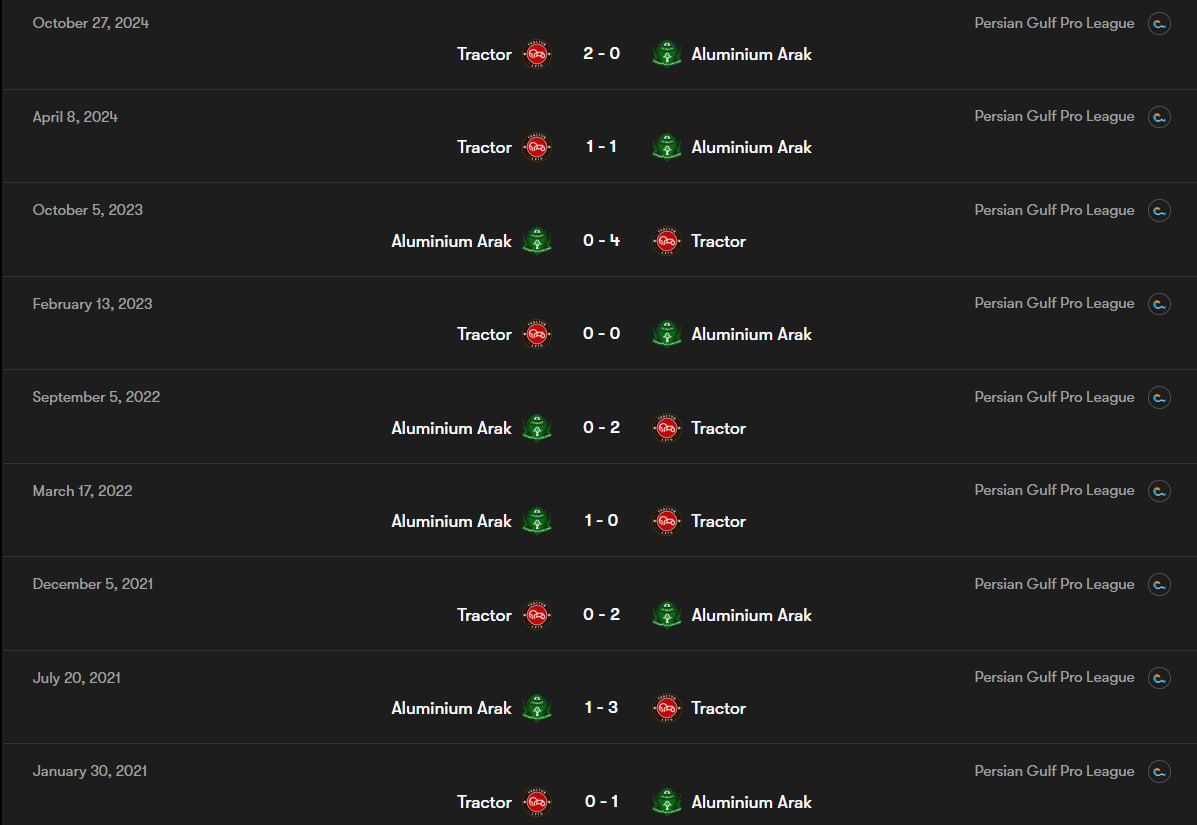Screen dimensions: 1197x825
Task: Click Aluminium Arak crest in September 5, 2022 match
Action: click(537, 428)
